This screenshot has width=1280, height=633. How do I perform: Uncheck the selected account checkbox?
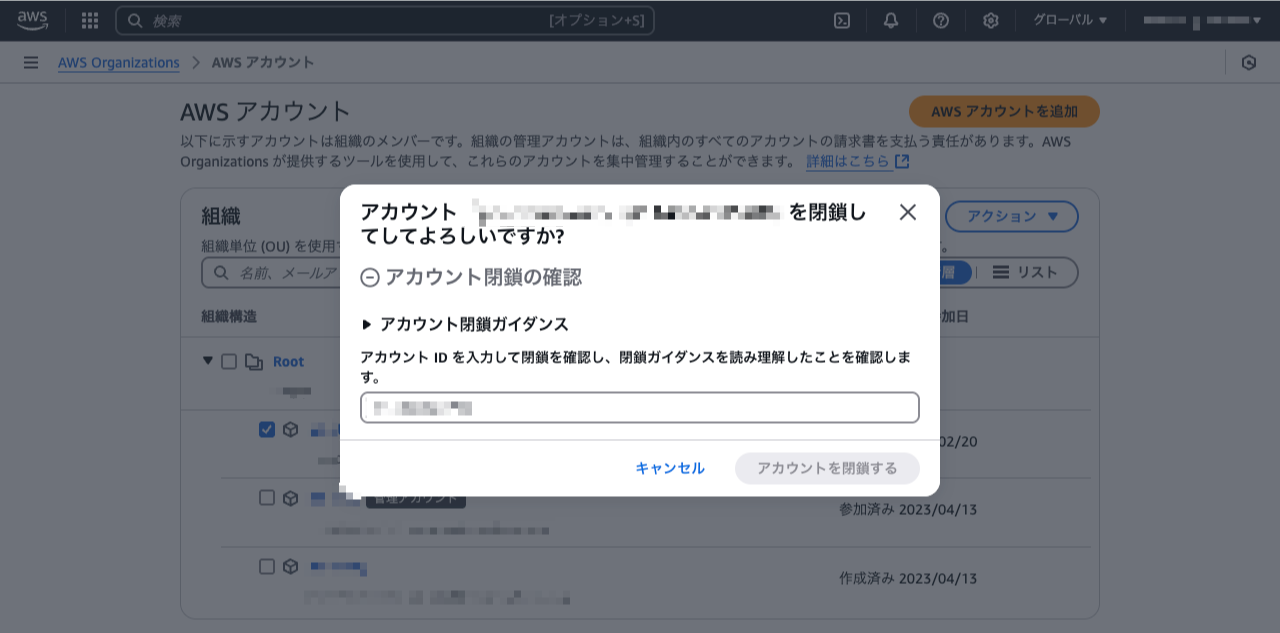point(267,429)
